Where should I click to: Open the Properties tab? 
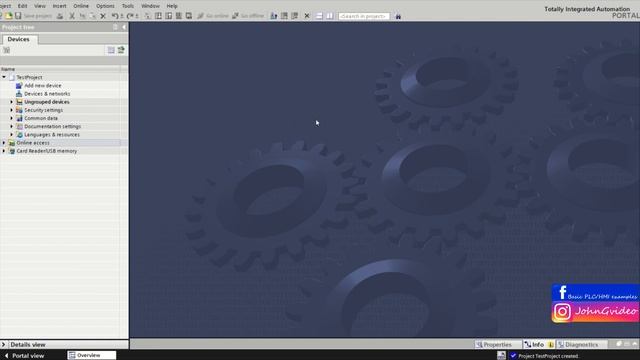[498, 344]
